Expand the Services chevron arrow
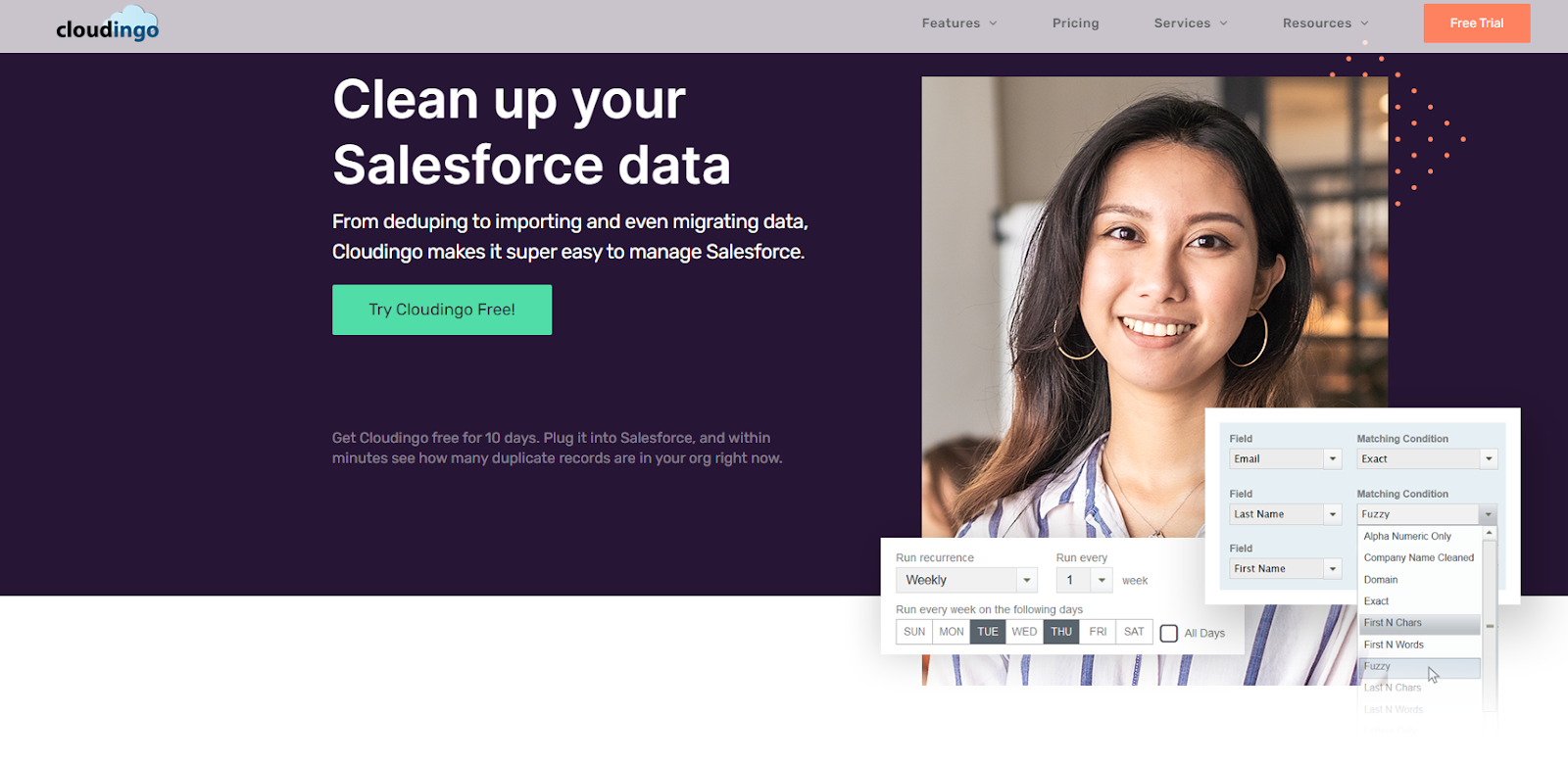The image size is (1568, 765). pyautogui.click(x=1223, y=24)
